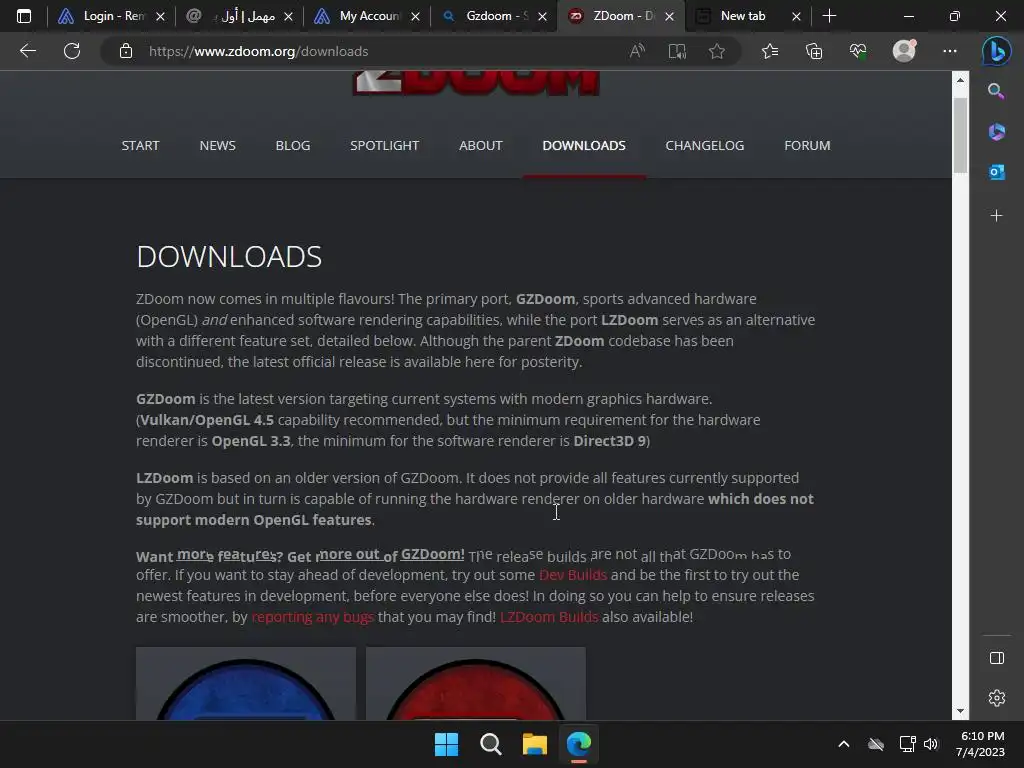
Task: Open the START menu item
Action: pos(140,146)
